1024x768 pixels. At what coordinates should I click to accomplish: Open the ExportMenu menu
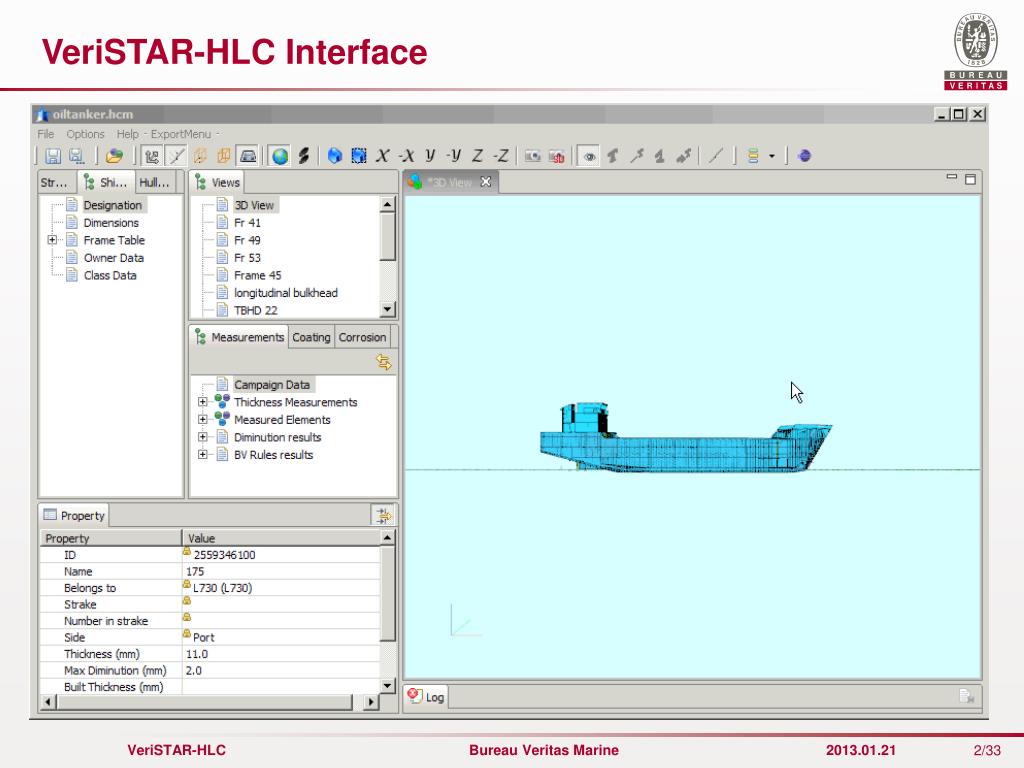tap(181, 134)
